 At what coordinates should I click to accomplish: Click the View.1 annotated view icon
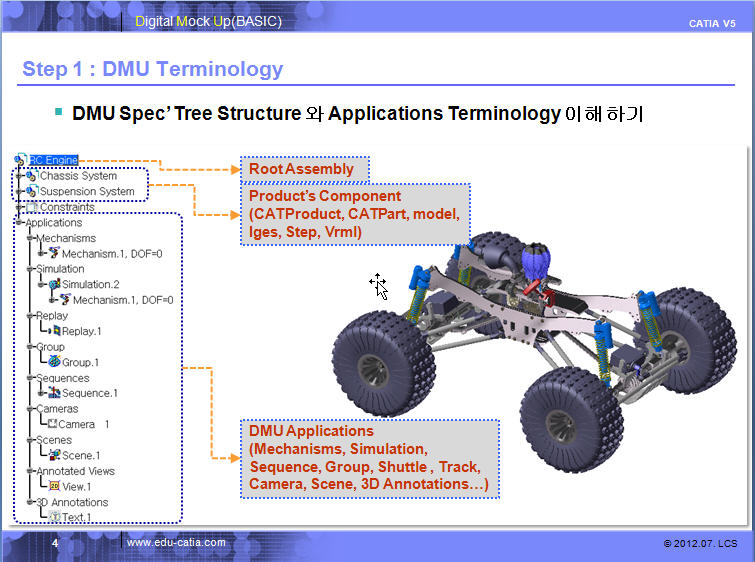tap(54, 486)
